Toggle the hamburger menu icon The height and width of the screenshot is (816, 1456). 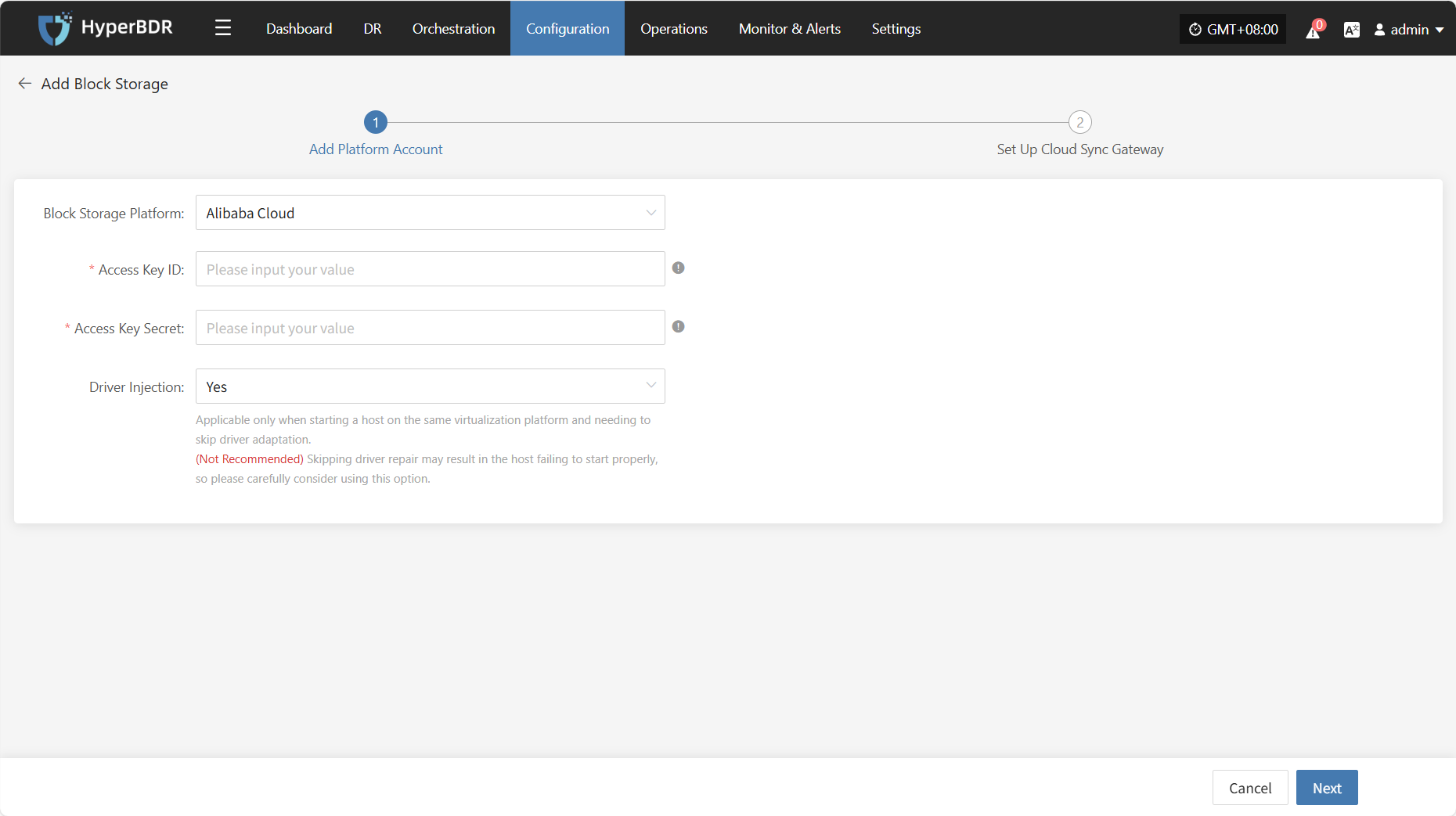tap(223, 28)
